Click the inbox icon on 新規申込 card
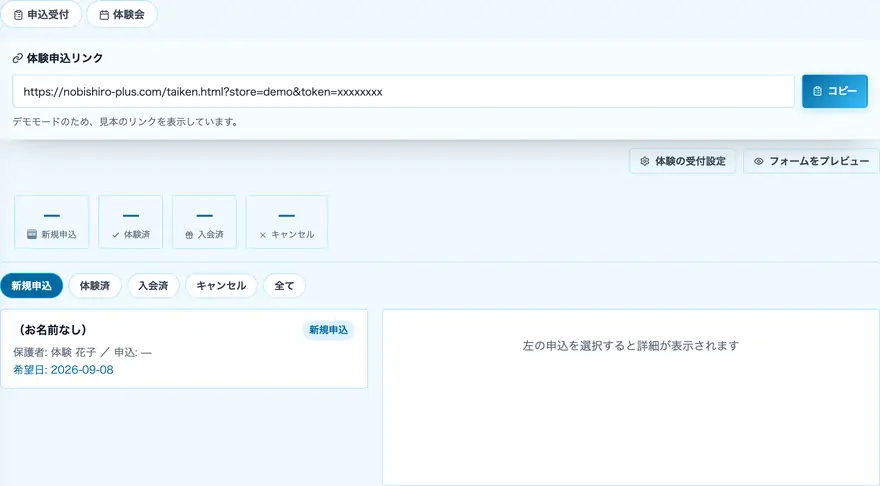880x486 pixels. point(32,235)
